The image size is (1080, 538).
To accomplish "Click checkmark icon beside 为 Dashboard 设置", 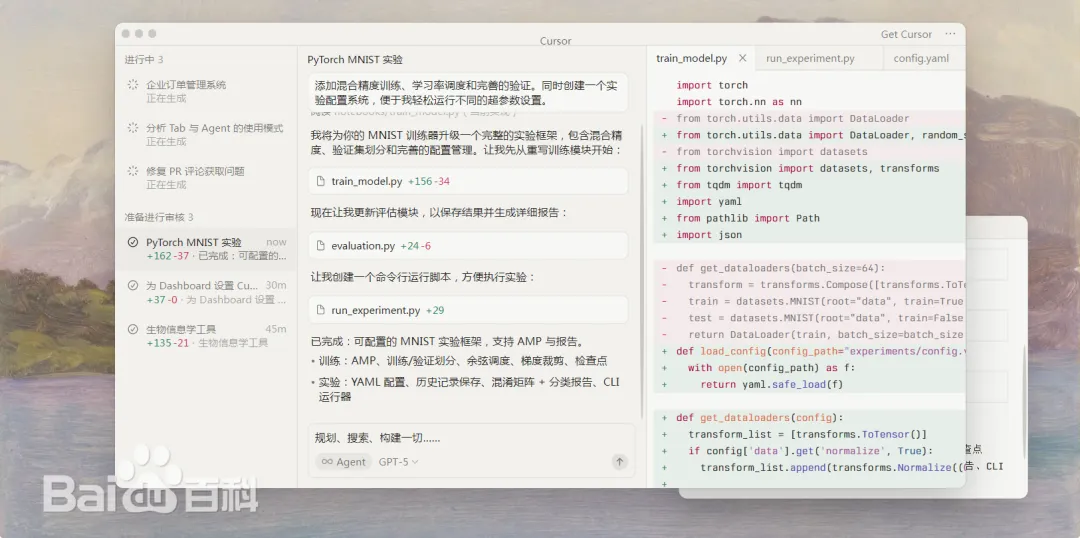I will (133, 286).
